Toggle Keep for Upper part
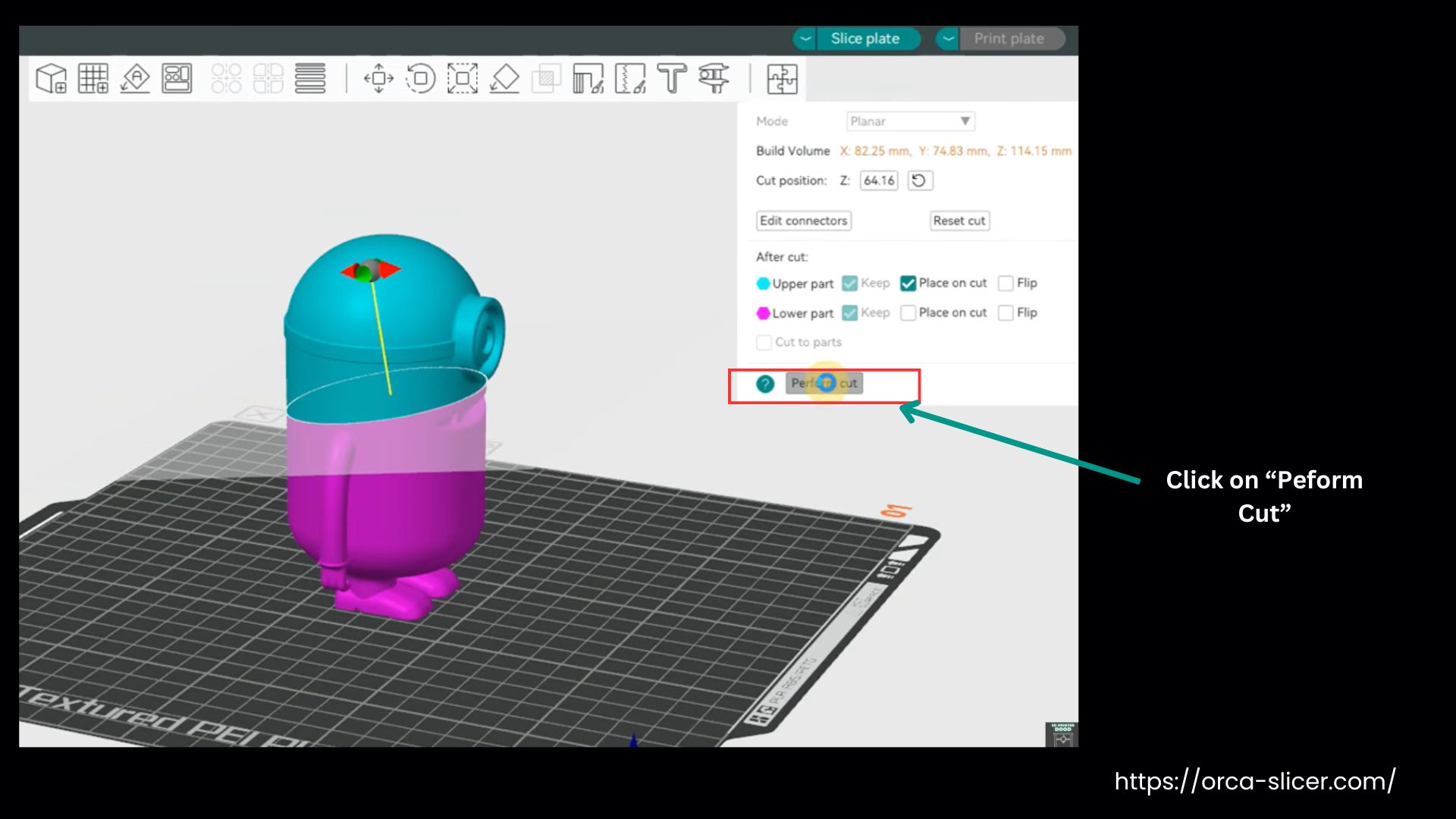 click(849, 283)
